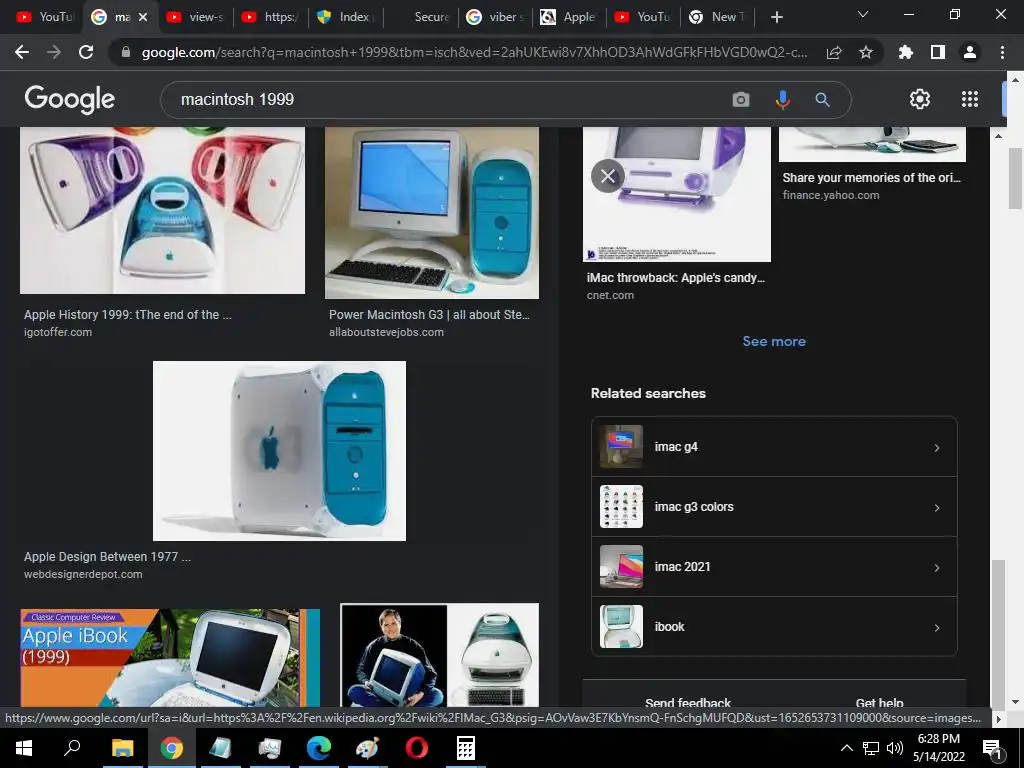Switch to the Index tab
1024x768 pixels.
coord(345,17)
